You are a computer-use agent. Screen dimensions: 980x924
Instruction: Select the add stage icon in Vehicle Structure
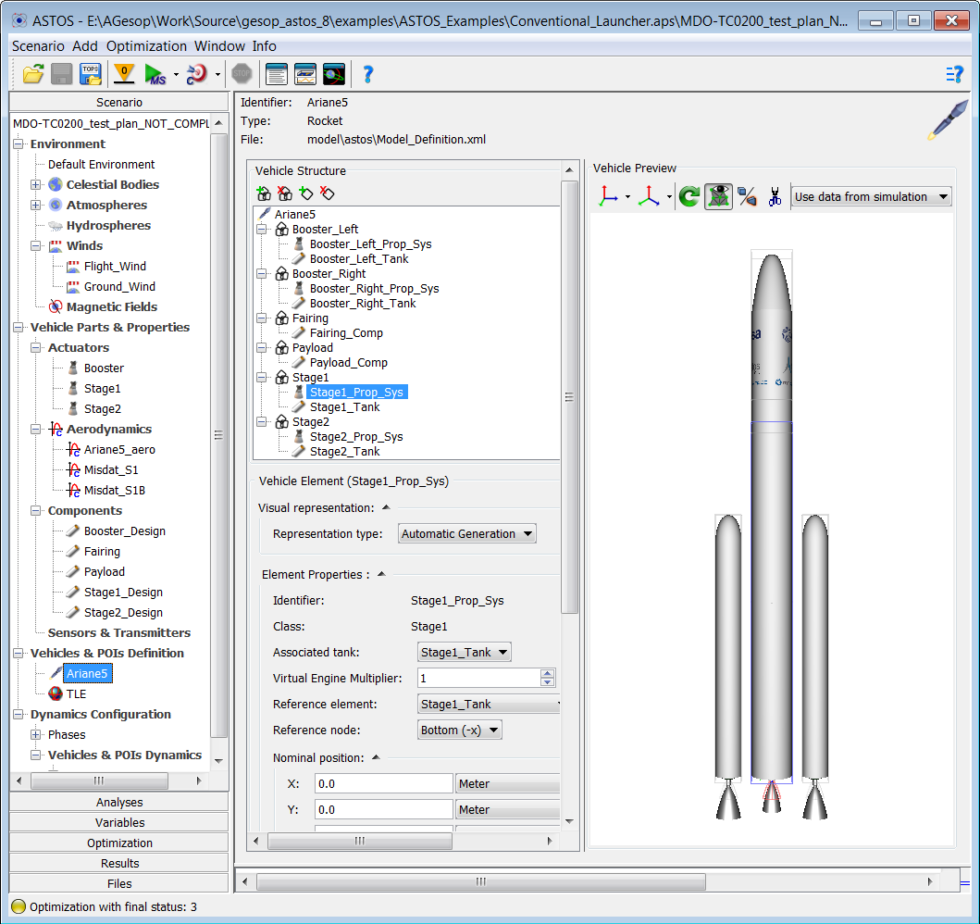pyautogui.click(x=262, y=194)
